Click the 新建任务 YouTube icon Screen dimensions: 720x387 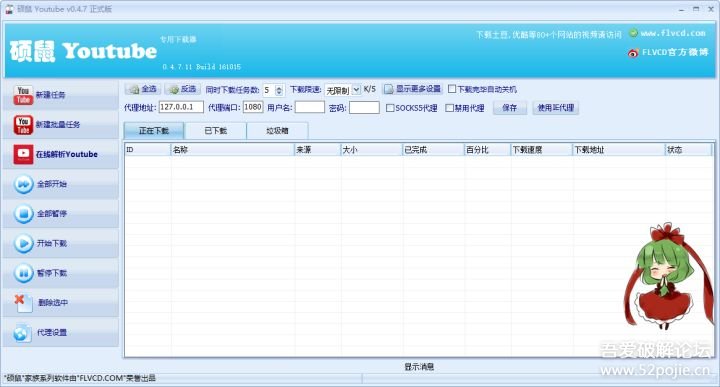(x=23, y=95)
